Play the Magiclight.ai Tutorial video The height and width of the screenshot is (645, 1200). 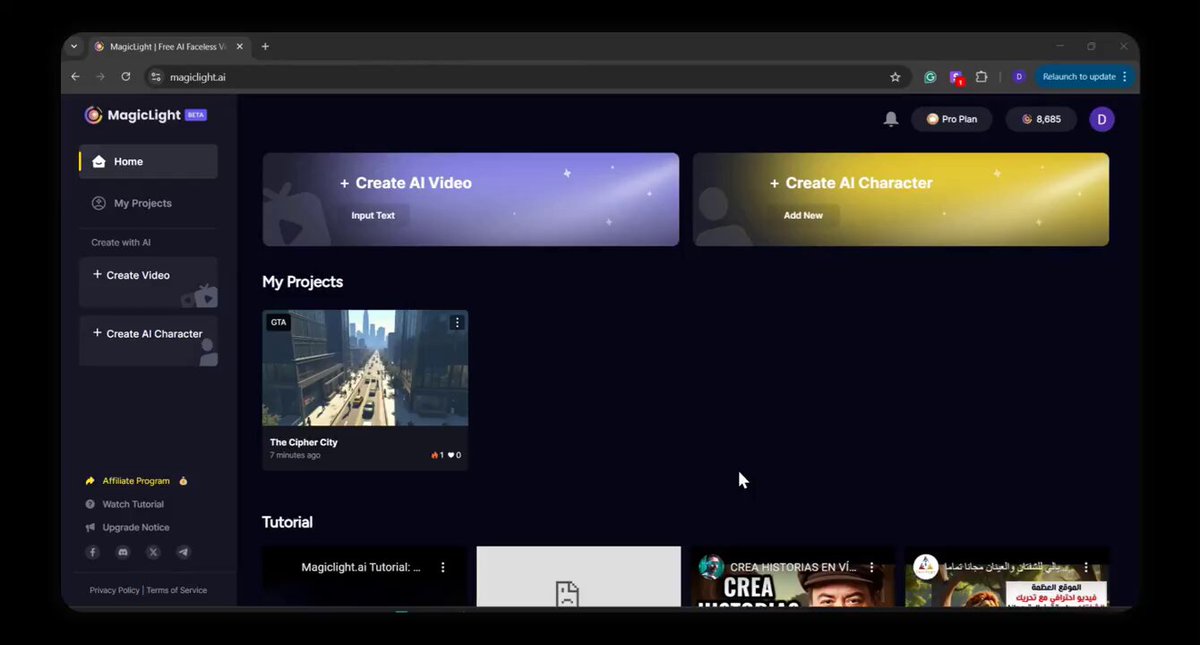[365, 577]
